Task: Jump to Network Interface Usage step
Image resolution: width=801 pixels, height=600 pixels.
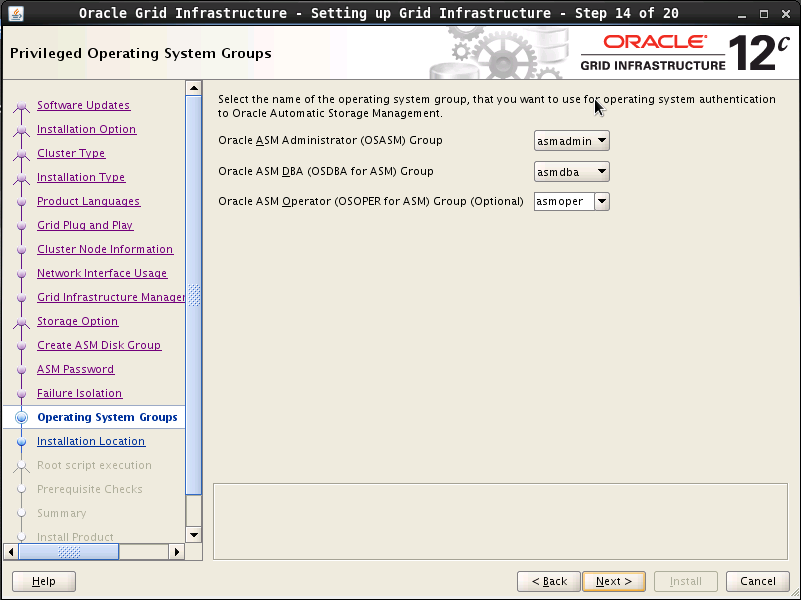Action: pos(102,273)
